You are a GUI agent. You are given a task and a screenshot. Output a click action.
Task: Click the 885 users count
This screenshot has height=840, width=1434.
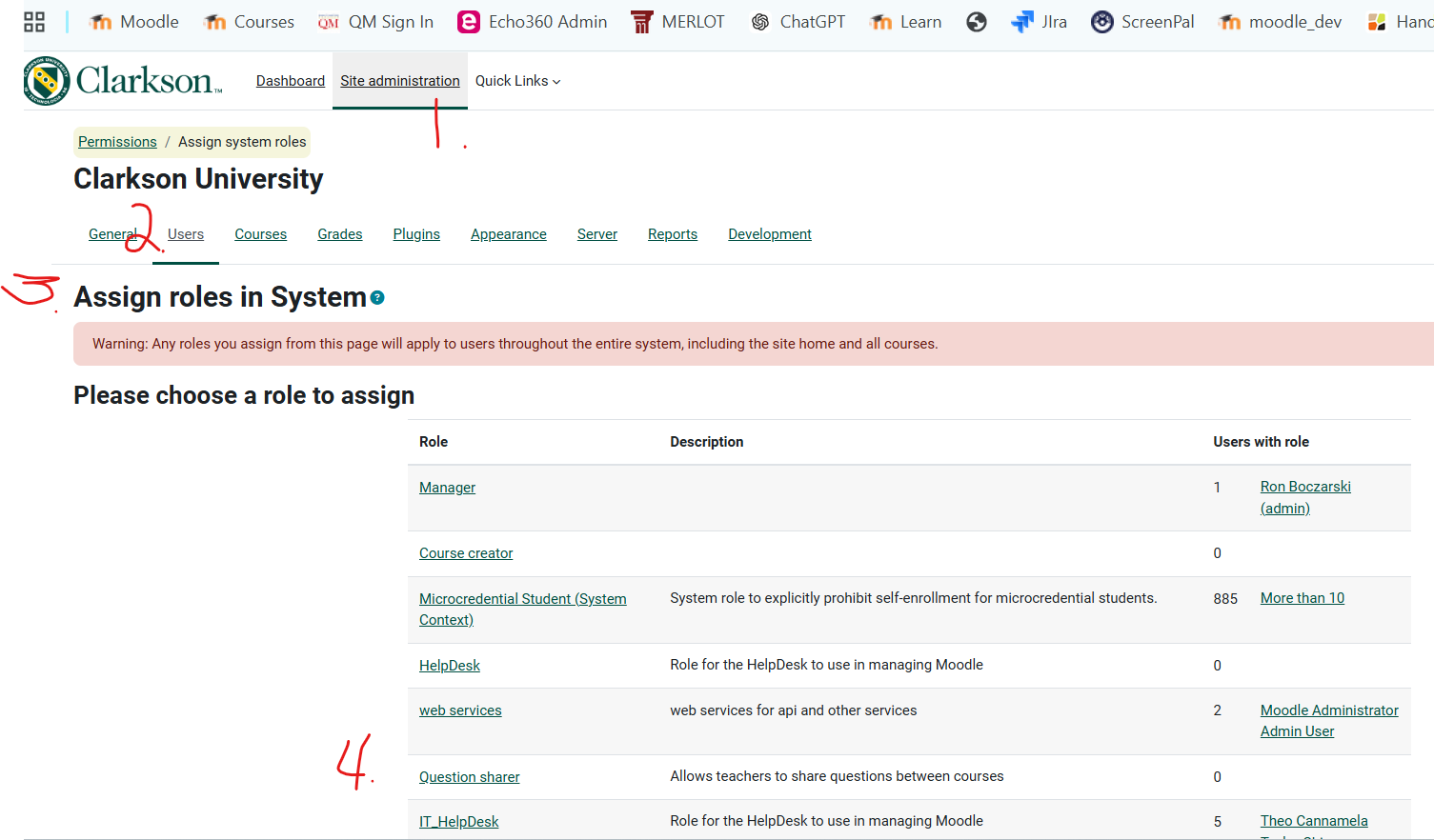point(1225,599)
